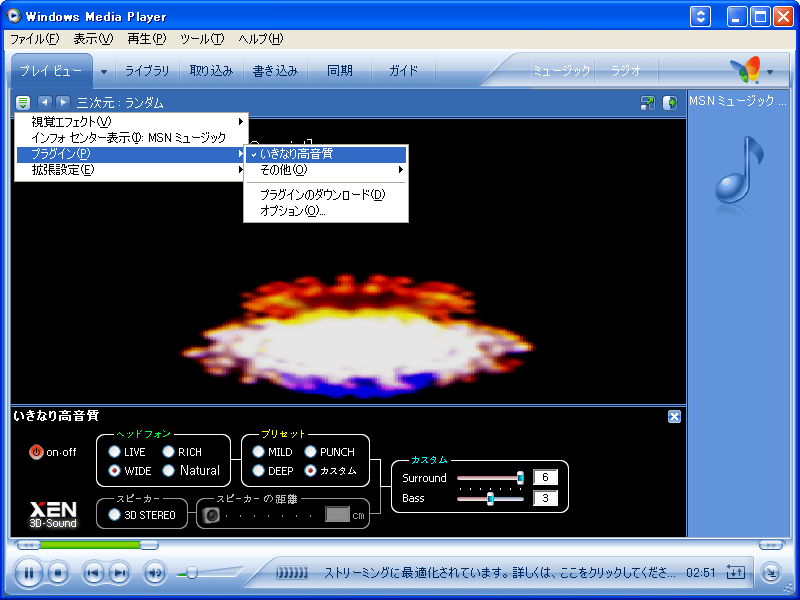Screen dimensions: 800x600
Task: Expand the 視覚エフェクト submenu
Action: (x=131, y=121)
